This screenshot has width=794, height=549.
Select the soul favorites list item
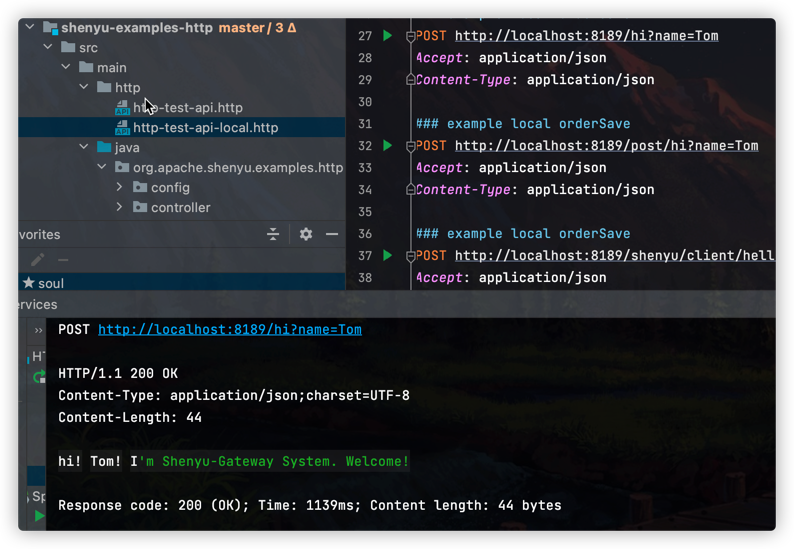(x=50, y=284)
